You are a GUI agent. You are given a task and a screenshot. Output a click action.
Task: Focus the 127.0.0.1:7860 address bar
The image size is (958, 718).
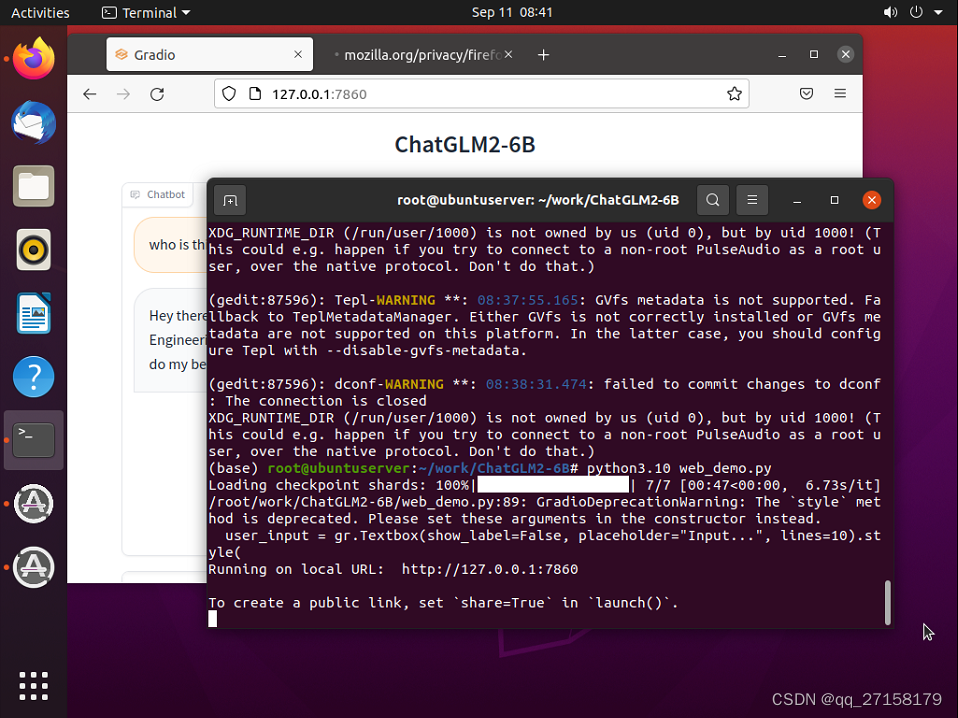(x=482, y=93)
